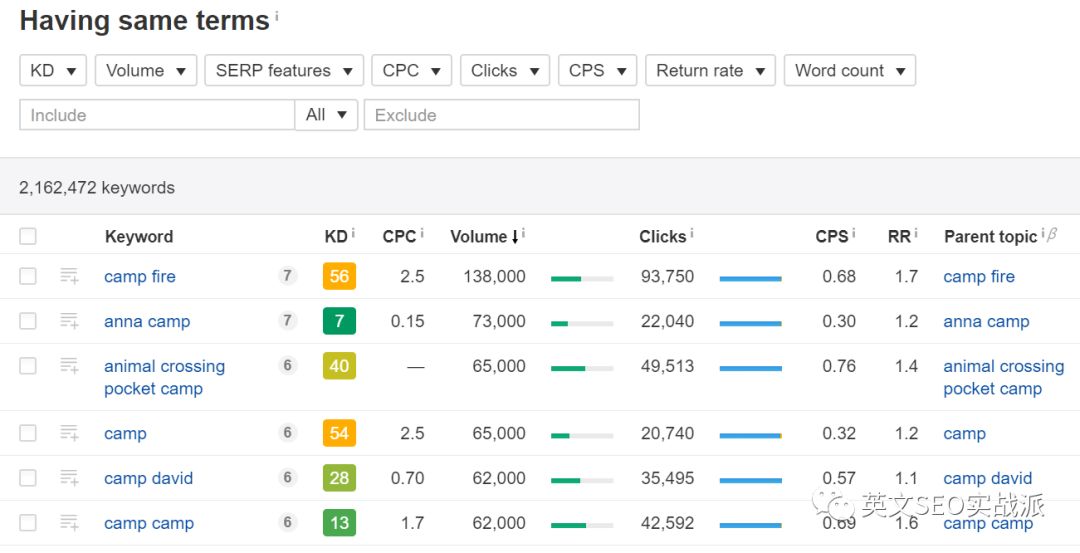
Task: Check the 'camp fire' row checkbox
Action: [28, 276]
